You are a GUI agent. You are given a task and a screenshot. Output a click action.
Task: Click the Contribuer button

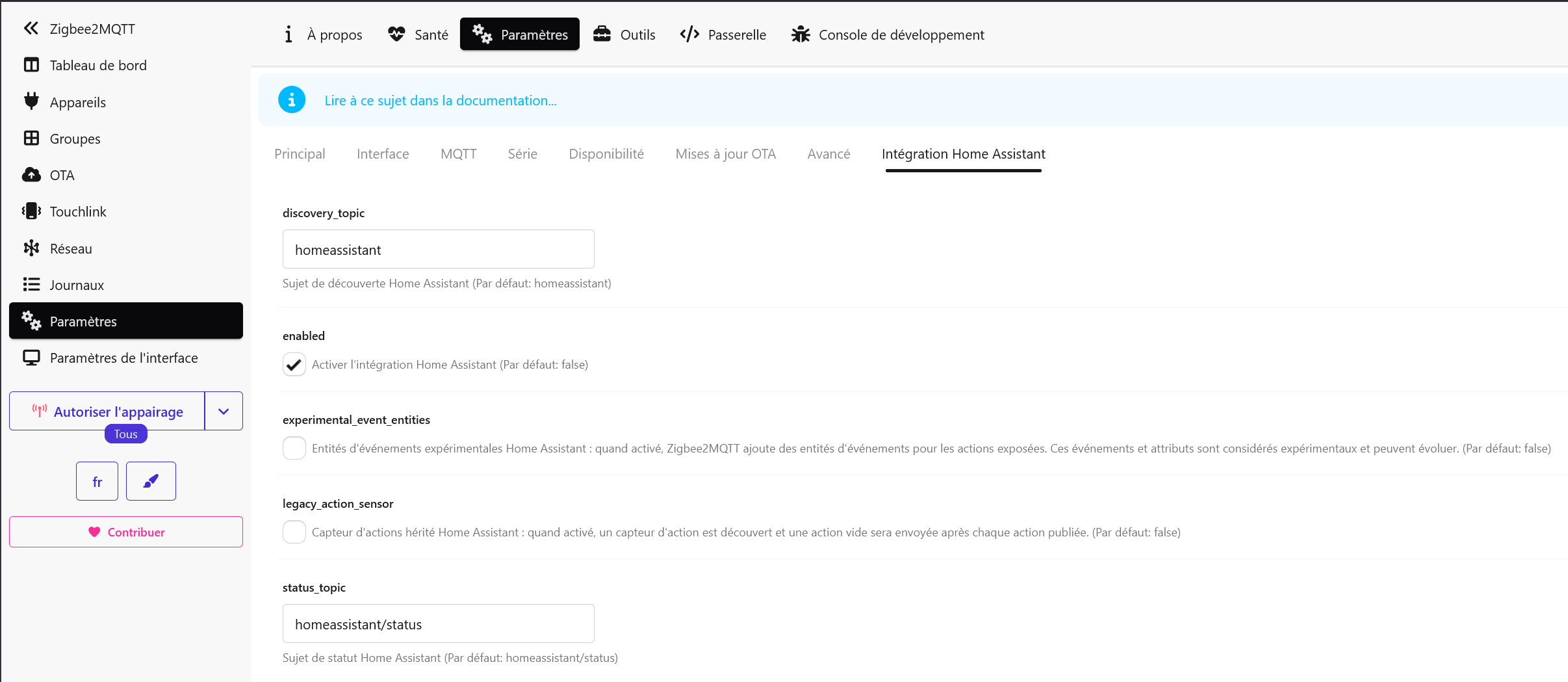[x=126, y=532]
